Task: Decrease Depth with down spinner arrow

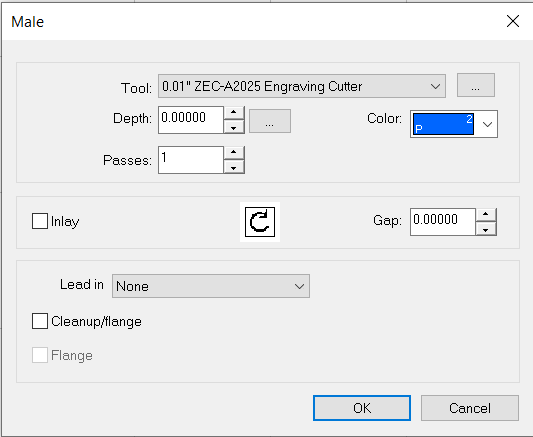Action: pyautogui.click(x=234, y=127)
